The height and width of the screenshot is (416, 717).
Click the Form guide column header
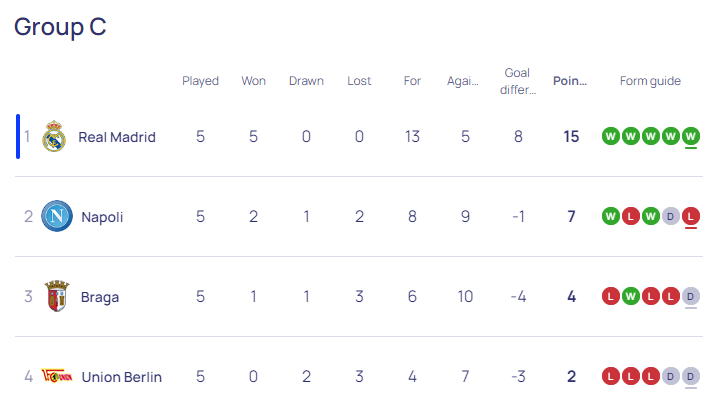(x=650, y=81)
